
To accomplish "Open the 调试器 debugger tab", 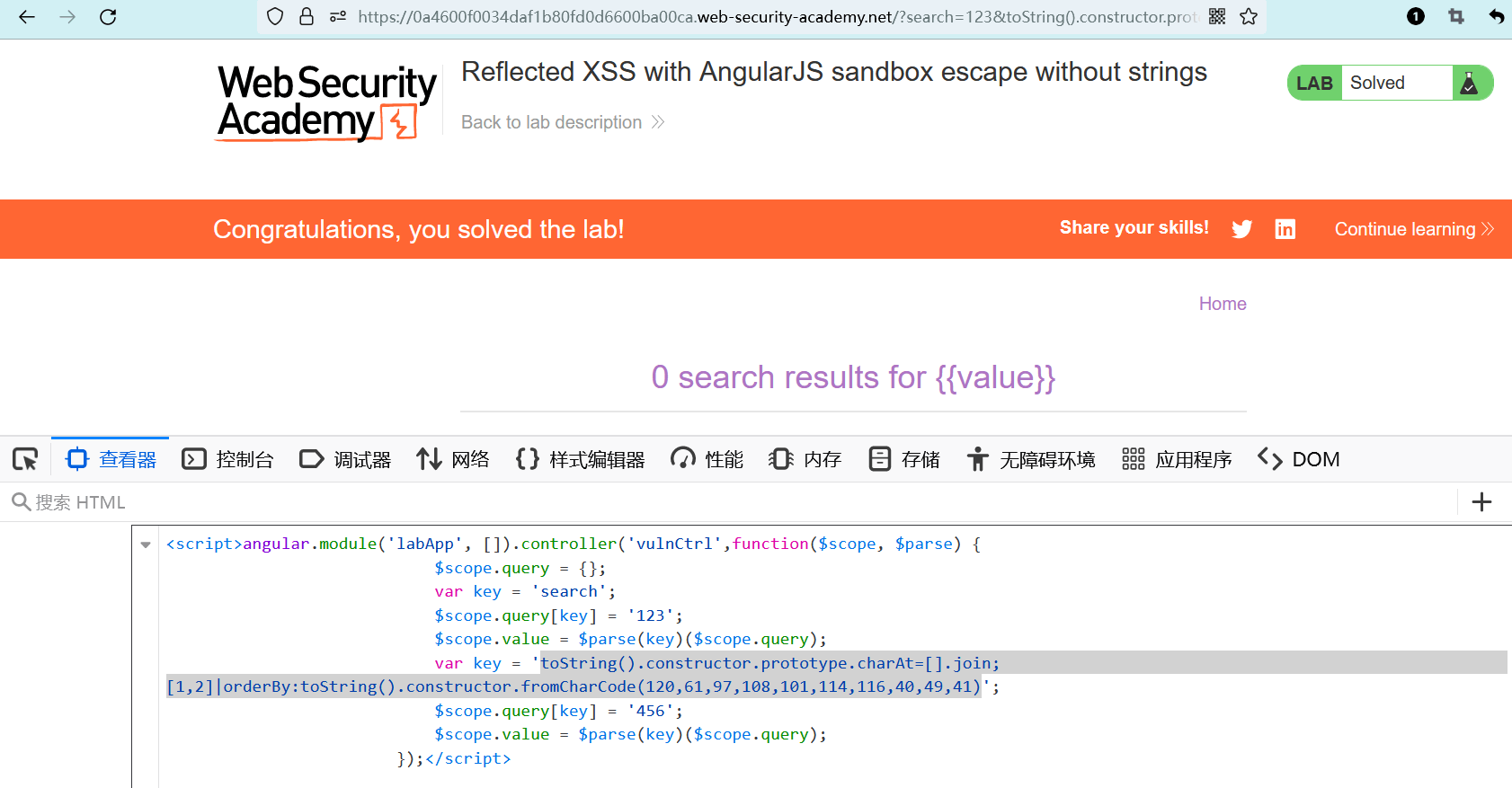I will tap(345, 459).
